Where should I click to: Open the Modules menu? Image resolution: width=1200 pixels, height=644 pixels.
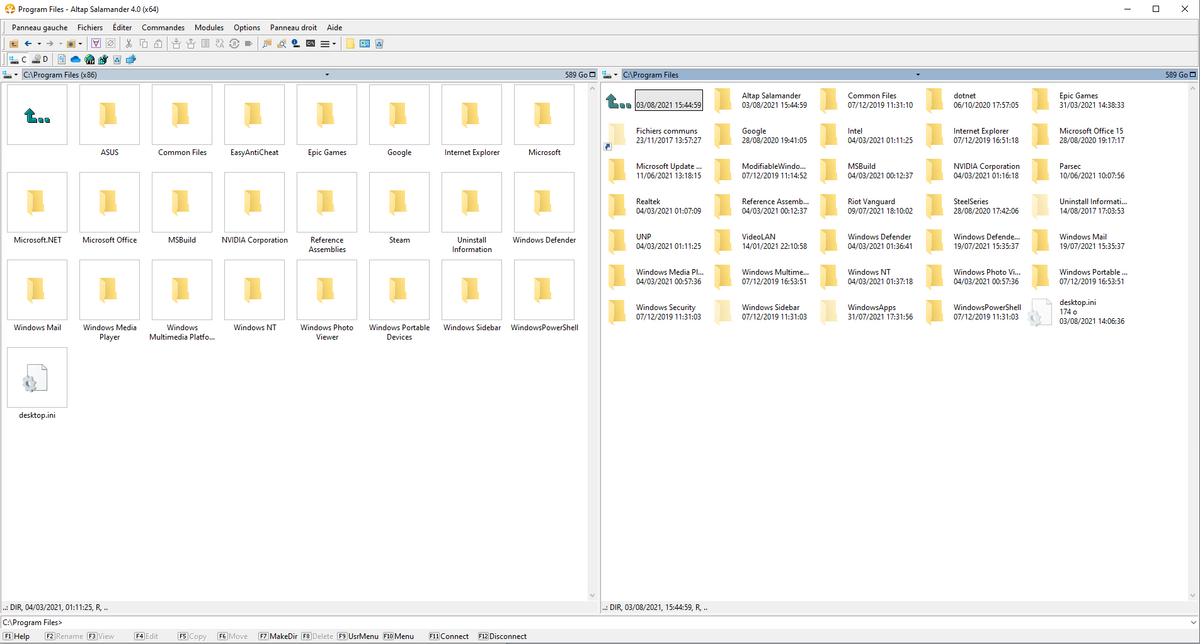(209, 27)
